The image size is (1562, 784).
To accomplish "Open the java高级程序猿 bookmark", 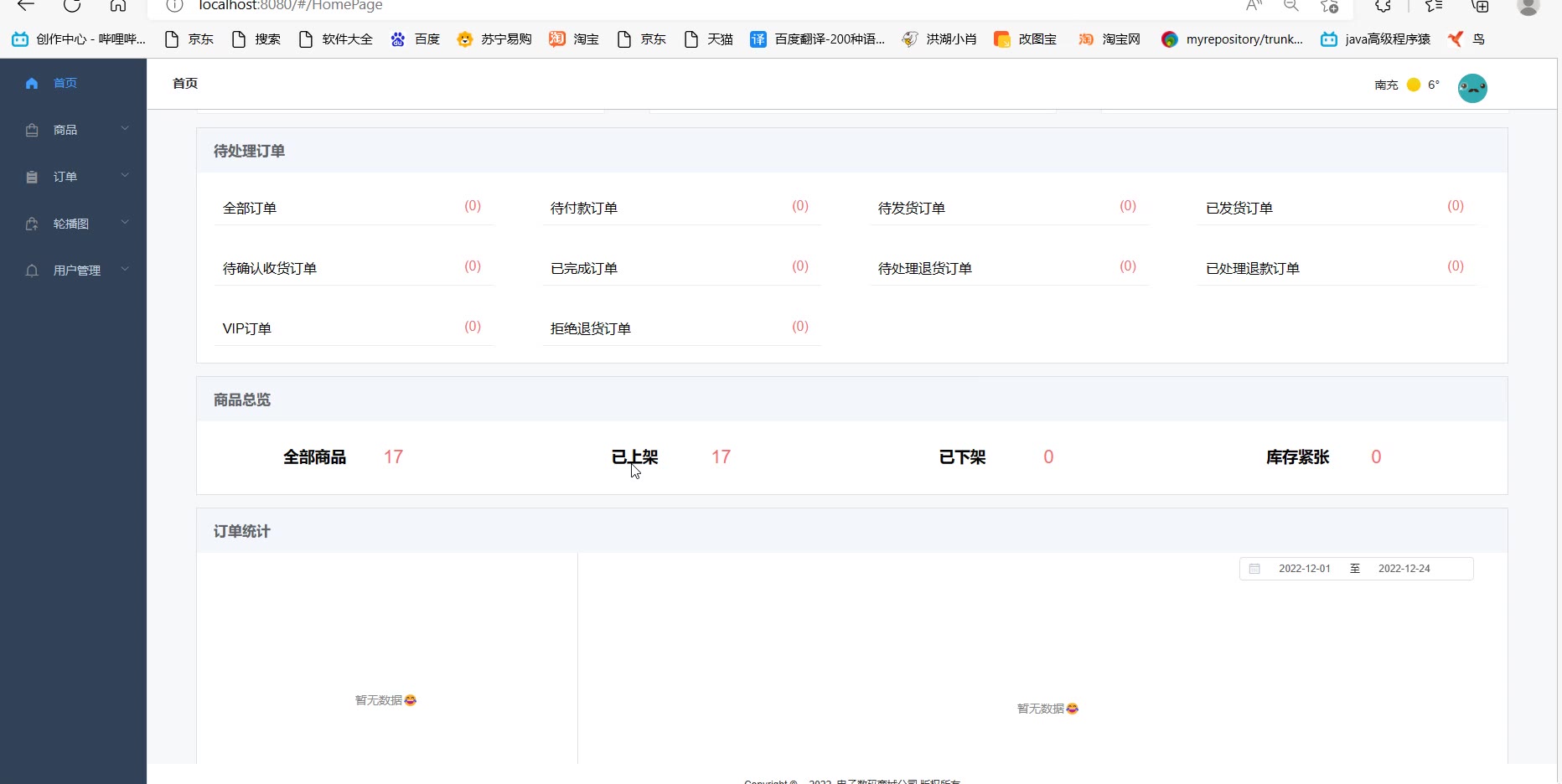I will pos(1375,39).
